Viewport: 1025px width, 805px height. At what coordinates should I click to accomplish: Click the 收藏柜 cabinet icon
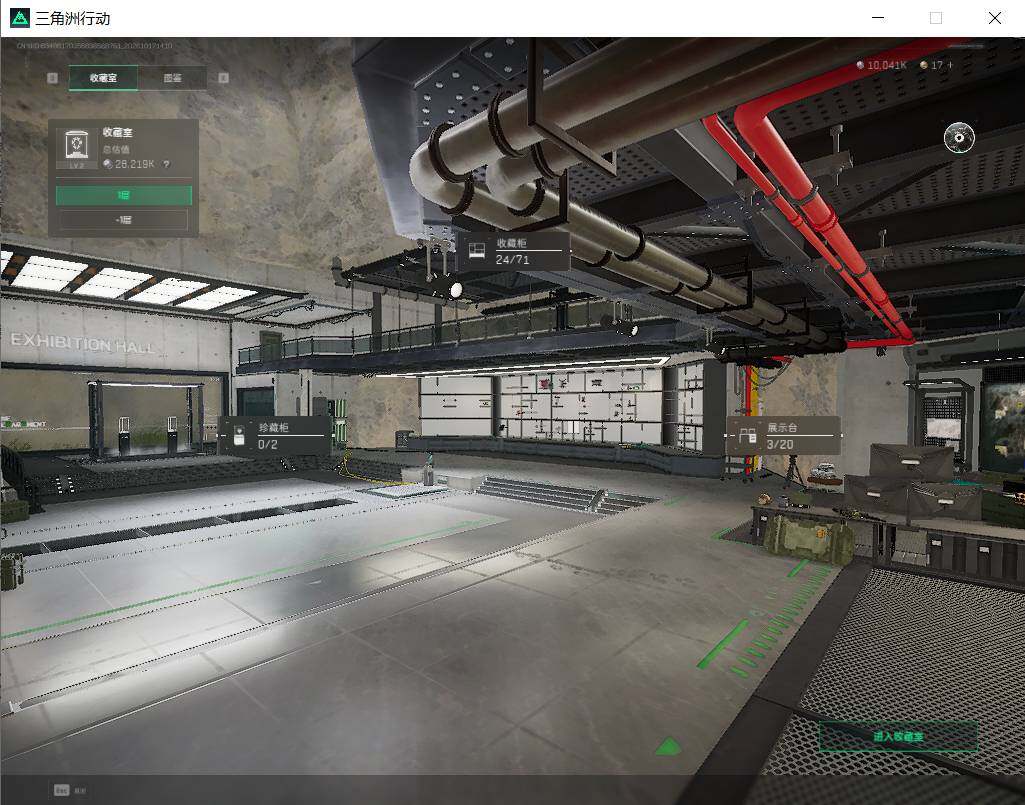coord(477,251)
